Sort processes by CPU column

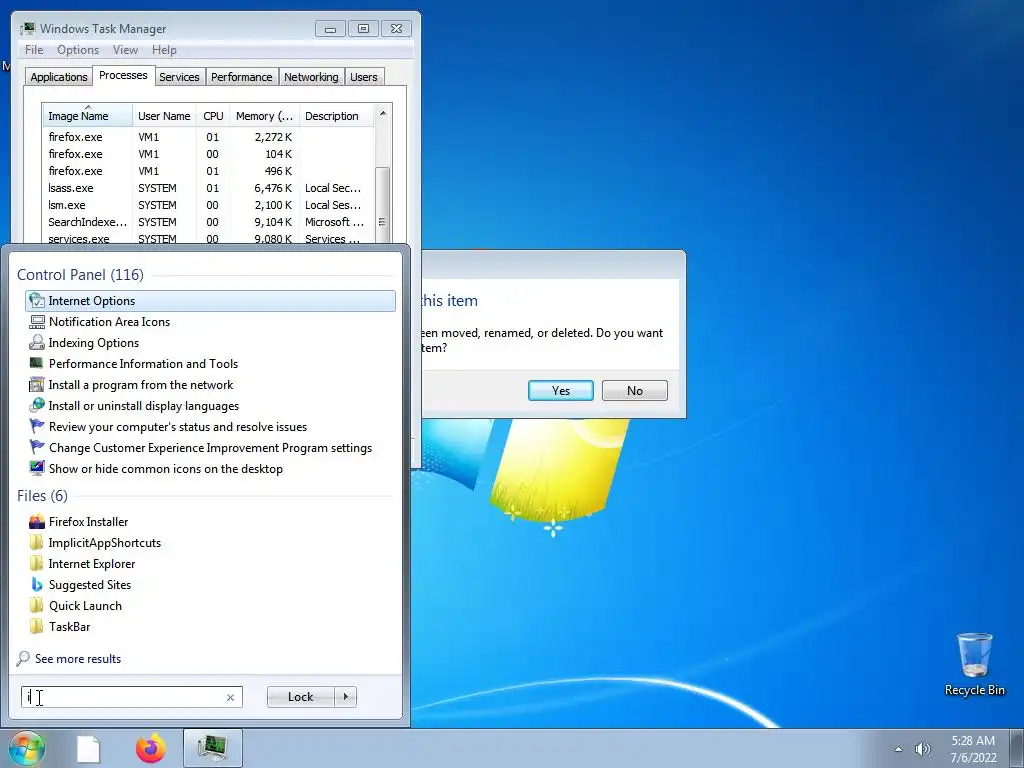[213, 116]
